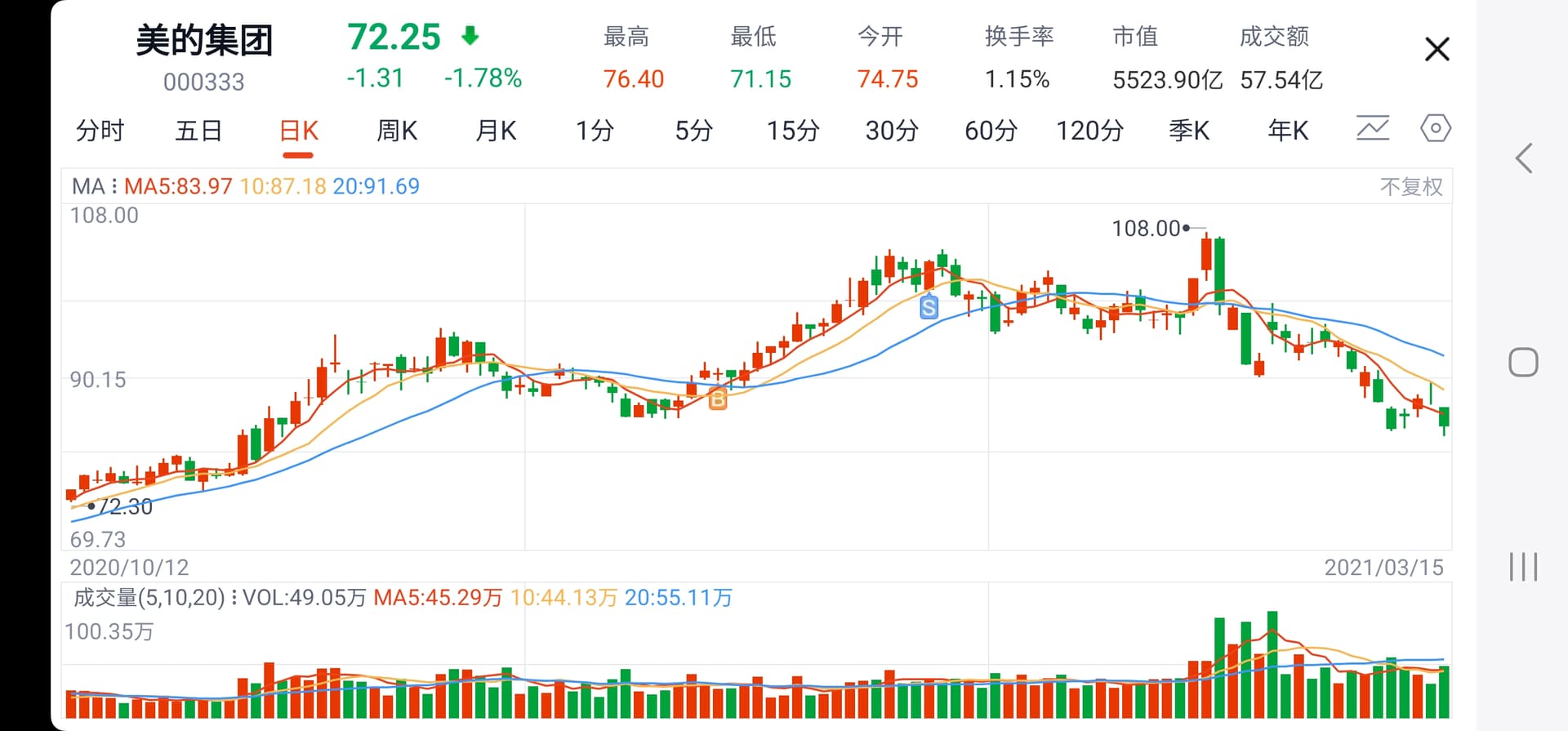Switch to 周K tab

tap(397, 131)
